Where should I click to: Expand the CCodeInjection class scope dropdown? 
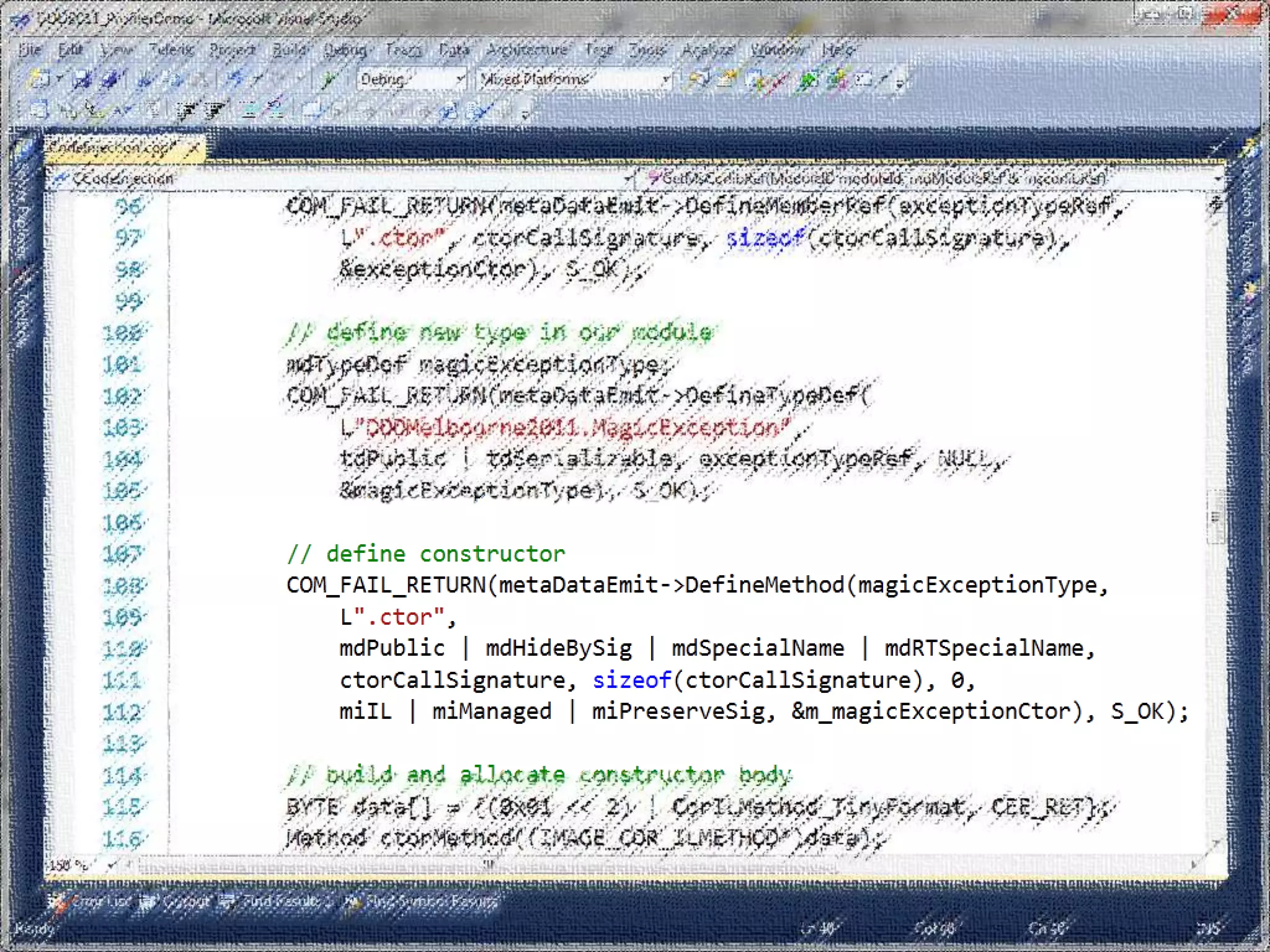(628, 179)
